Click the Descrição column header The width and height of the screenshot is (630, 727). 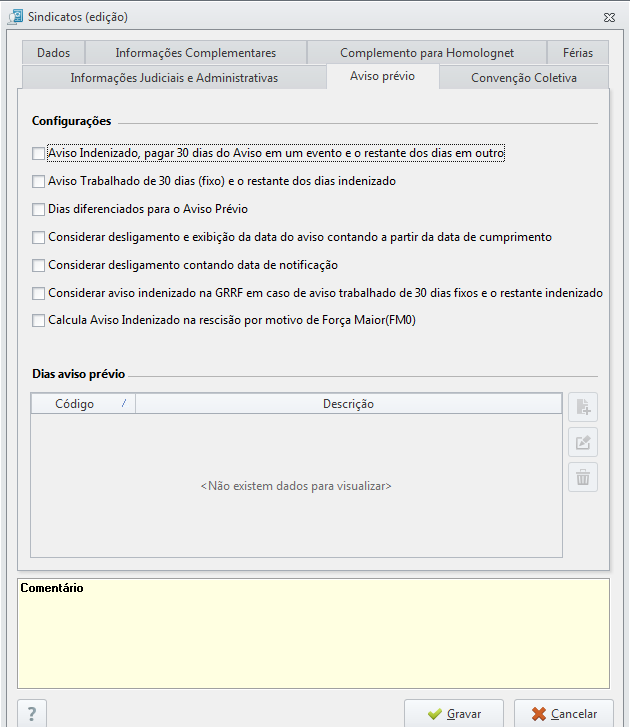point(349,404)
